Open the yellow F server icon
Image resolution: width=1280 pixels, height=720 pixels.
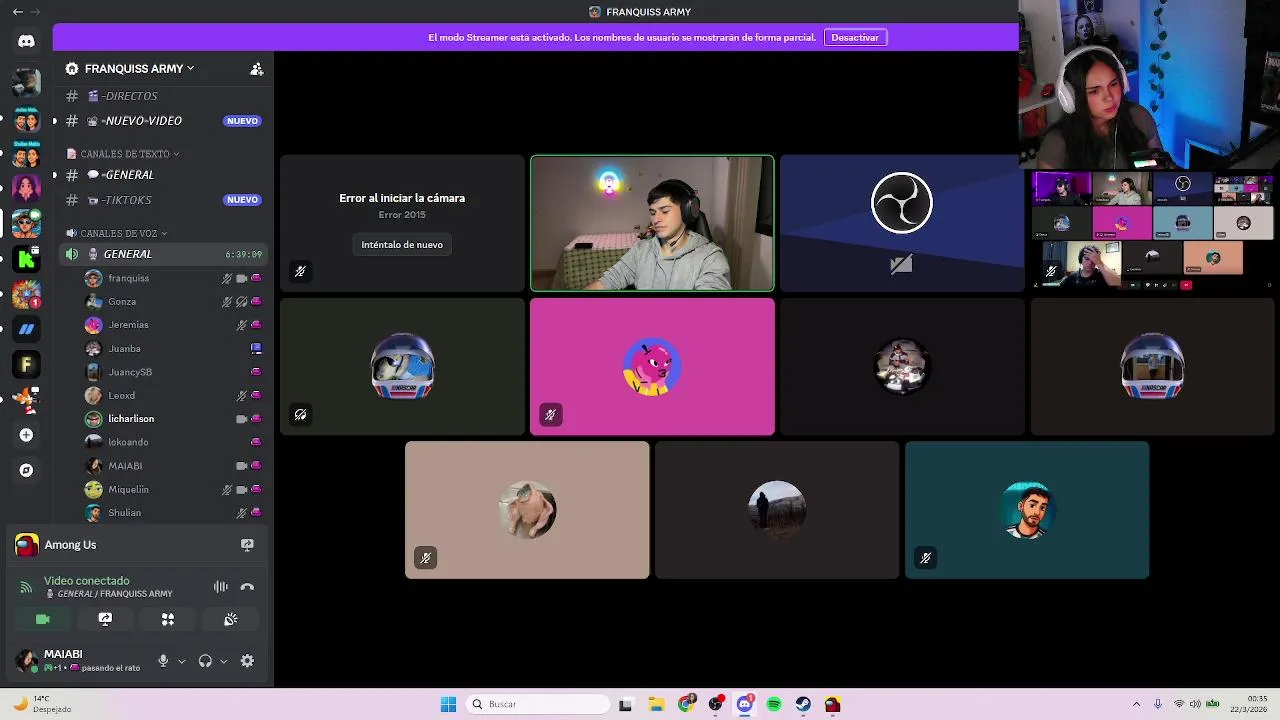tap(26, 365)
